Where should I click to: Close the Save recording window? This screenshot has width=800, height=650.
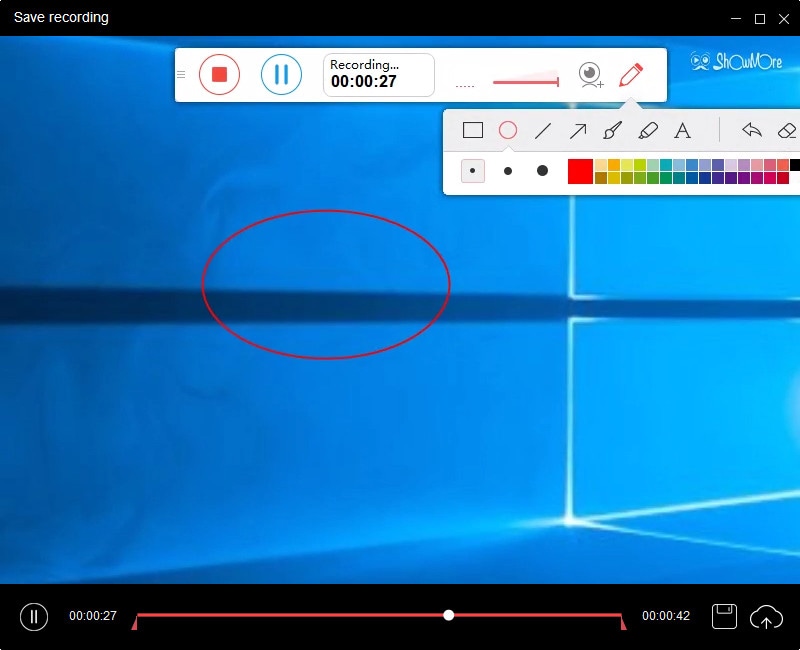point(784,19)
